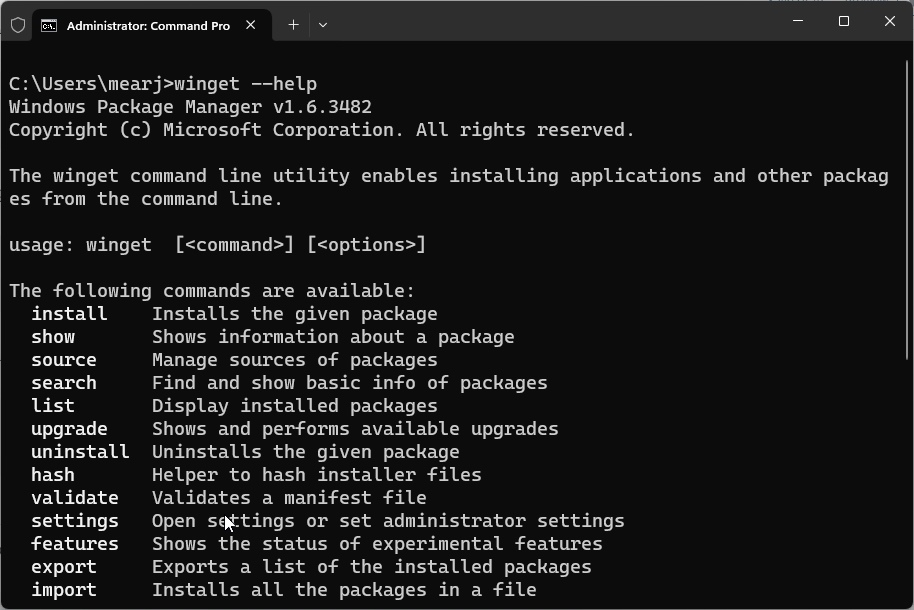Click the export command in the list
914x610 pixels.
63,566
